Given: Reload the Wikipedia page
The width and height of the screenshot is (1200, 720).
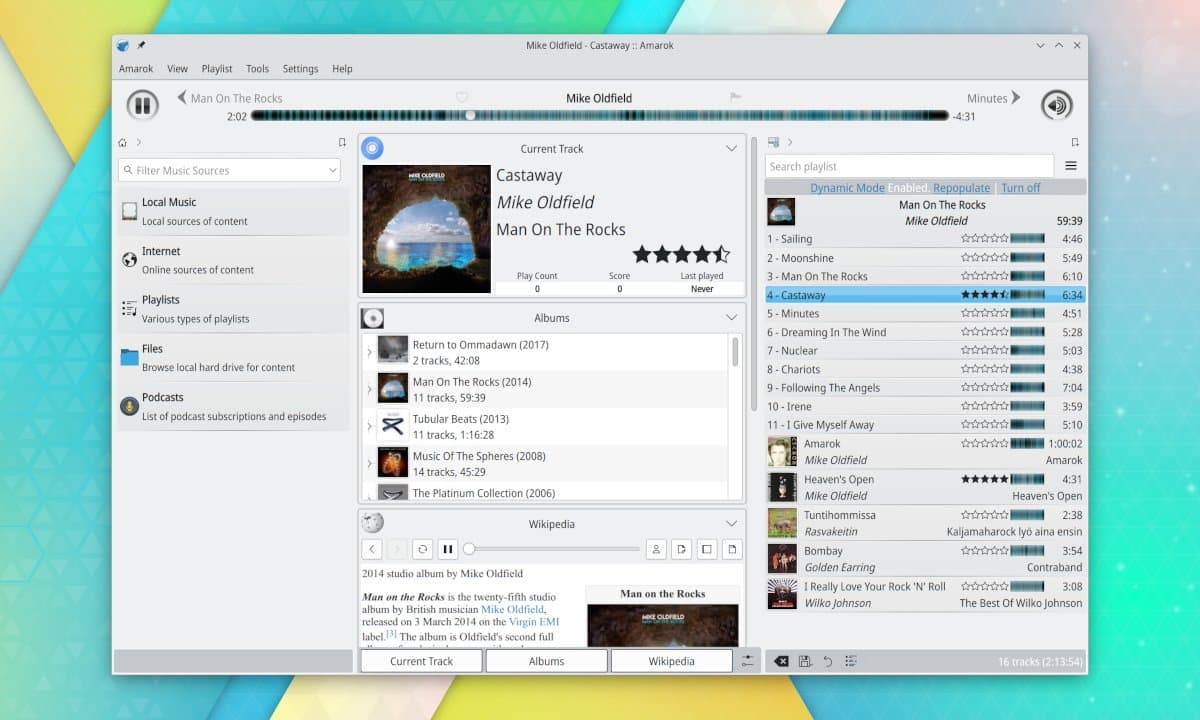Looking at the screenshot, I should (422, 549).
